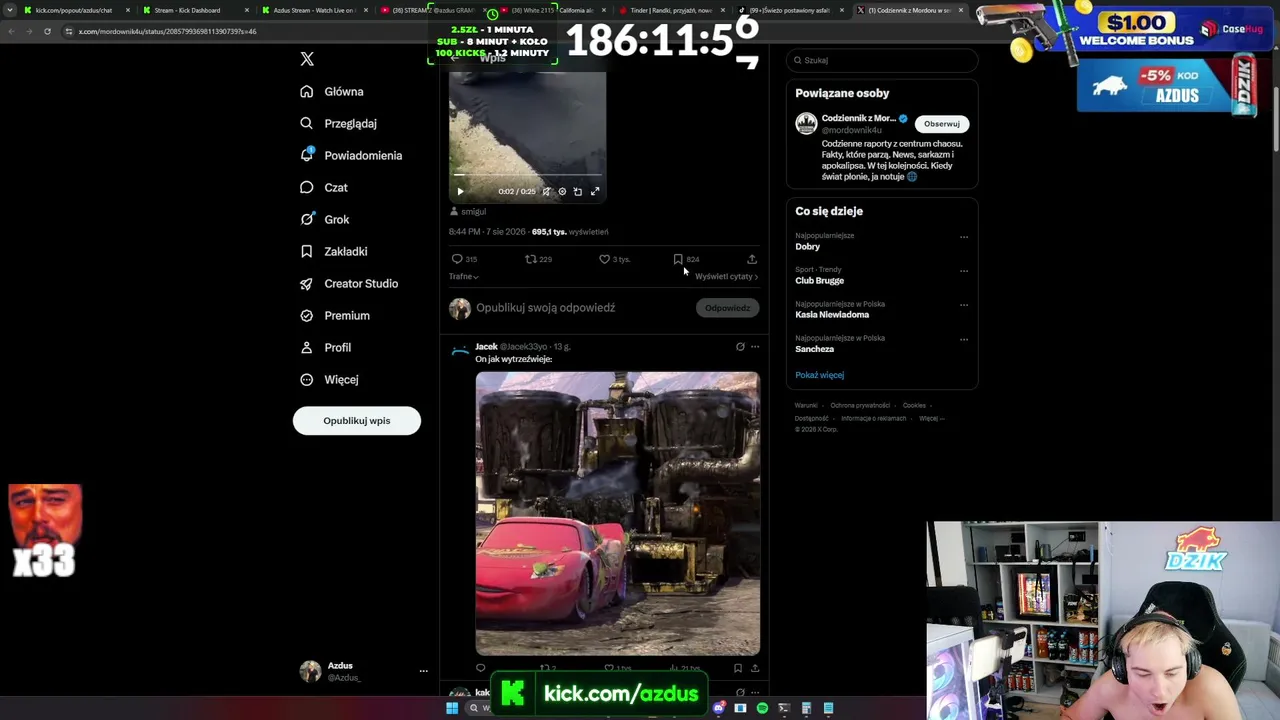Open Creator Studio
The width and height of the screenshot is (1280, 720).
[x=349, y=283]
